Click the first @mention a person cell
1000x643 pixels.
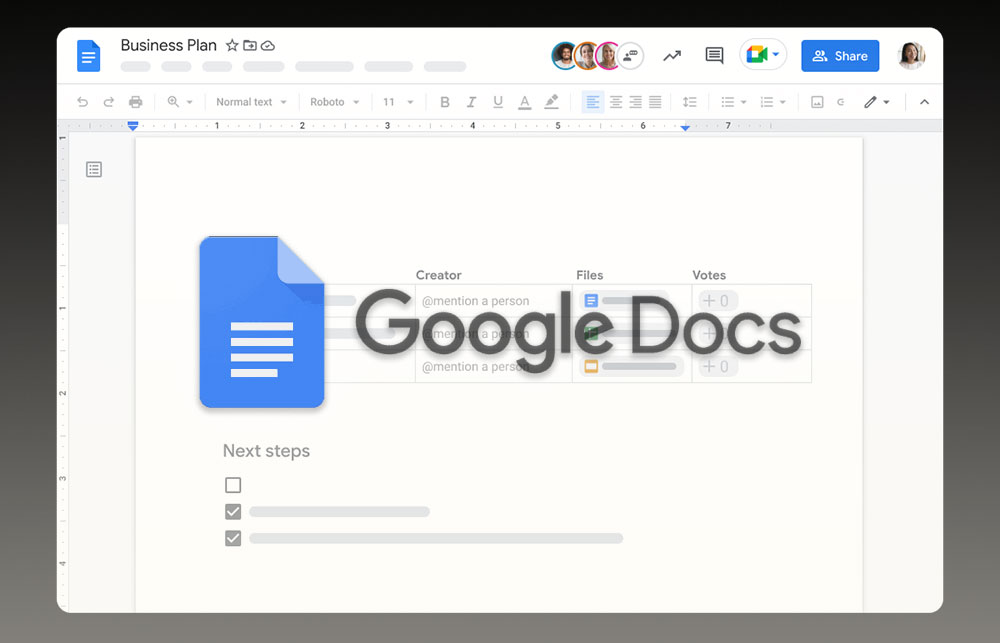[x=476, y=301]
